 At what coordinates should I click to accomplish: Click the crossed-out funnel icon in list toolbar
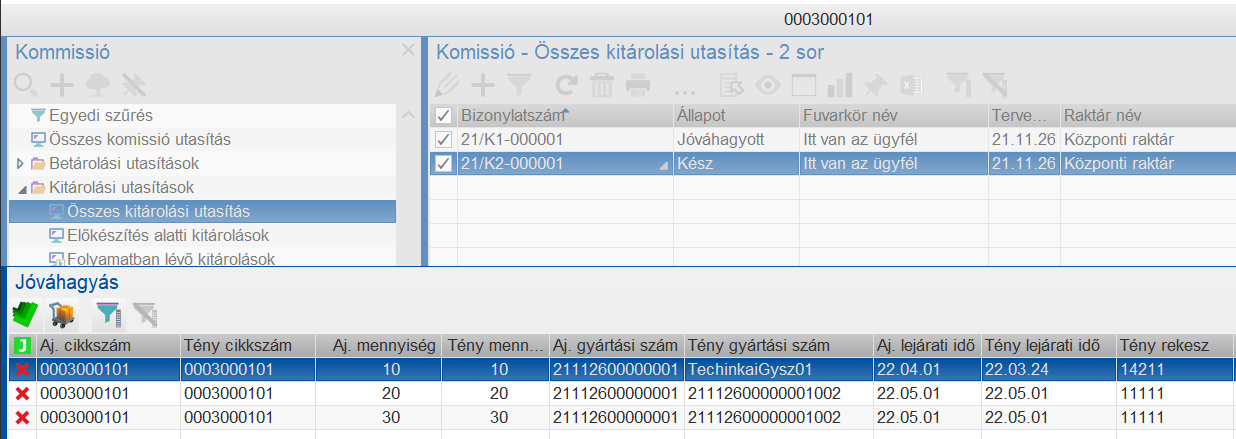(x=994, y=84)
